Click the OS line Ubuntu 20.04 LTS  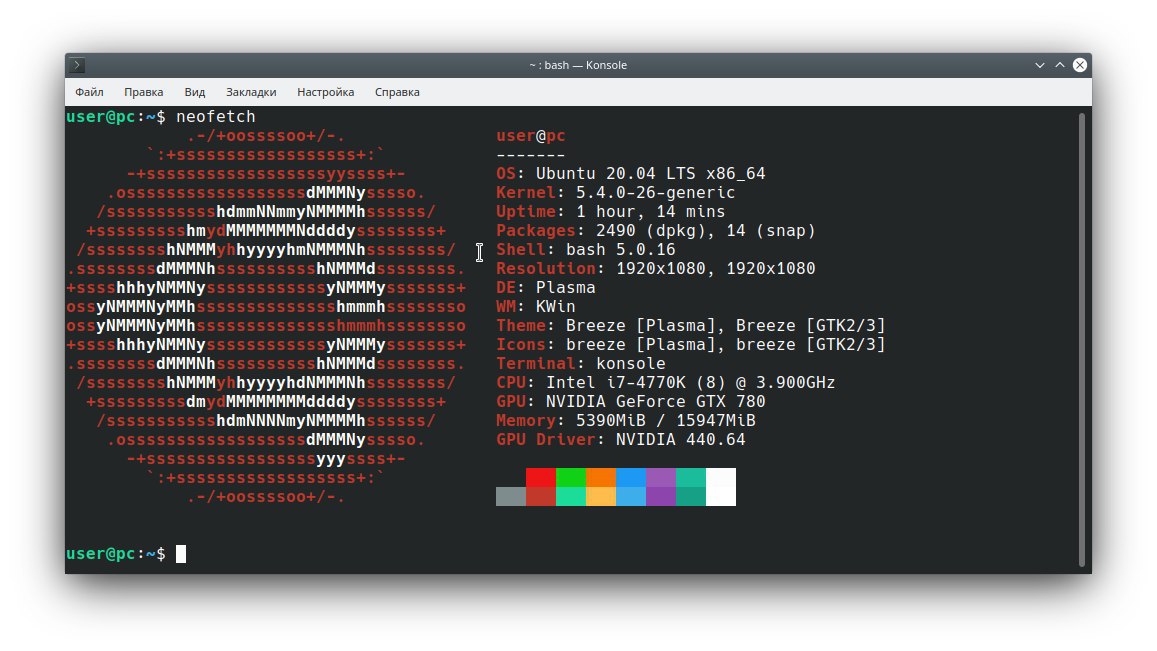point(631,173)
